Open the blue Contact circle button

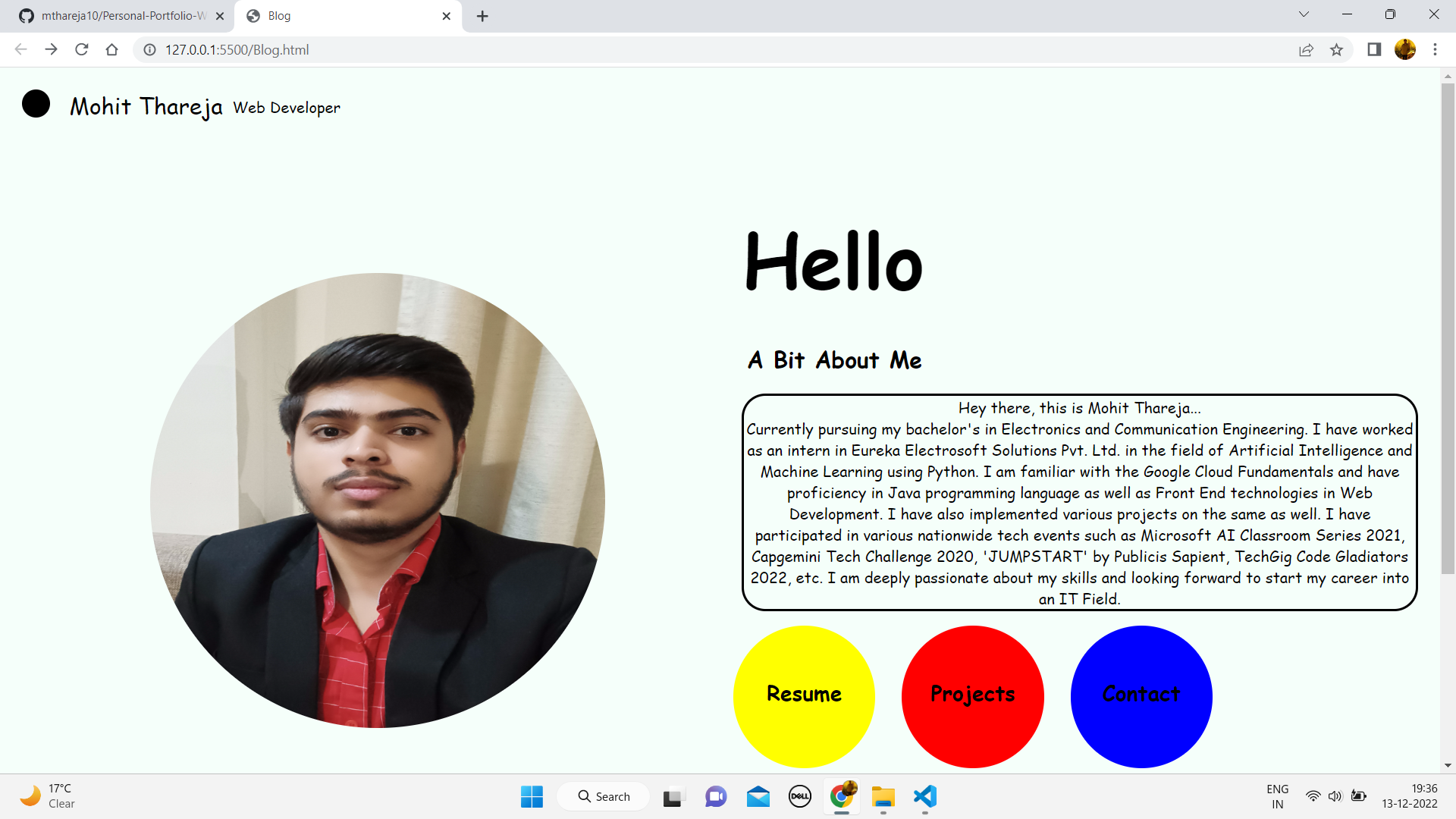[1141, 696]
